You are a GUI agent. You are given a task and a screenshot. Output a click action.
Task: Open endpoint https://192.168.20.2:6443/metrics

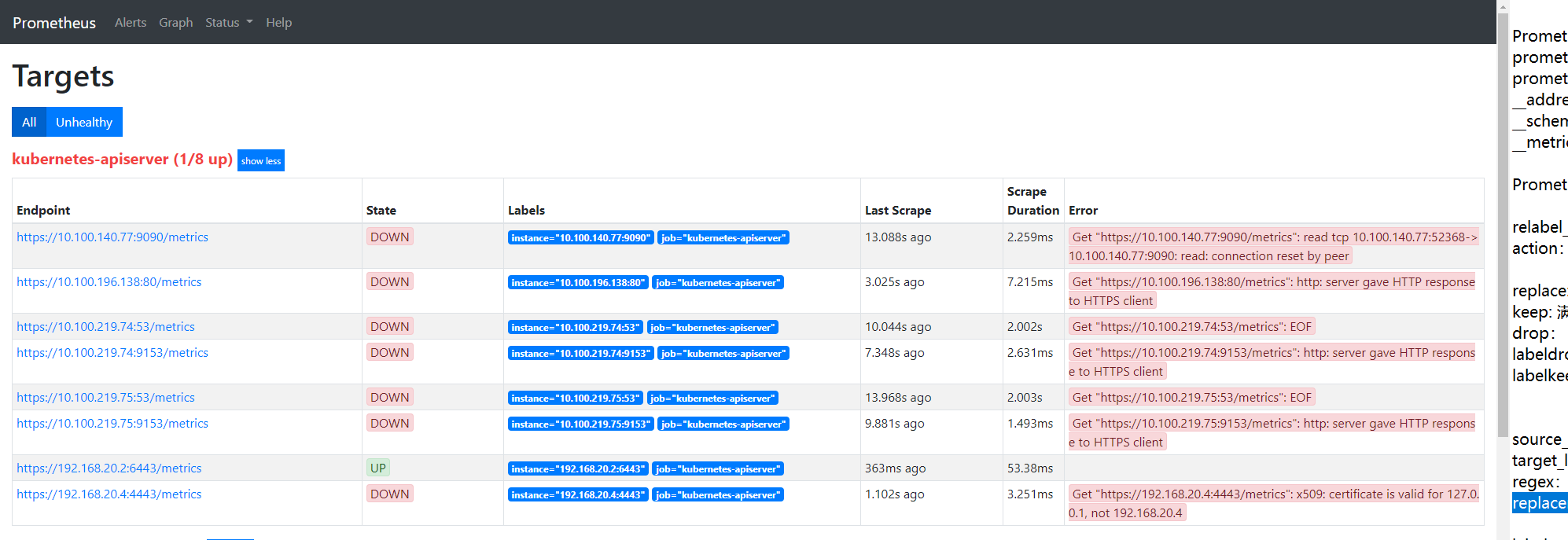(x=109, y=468)
